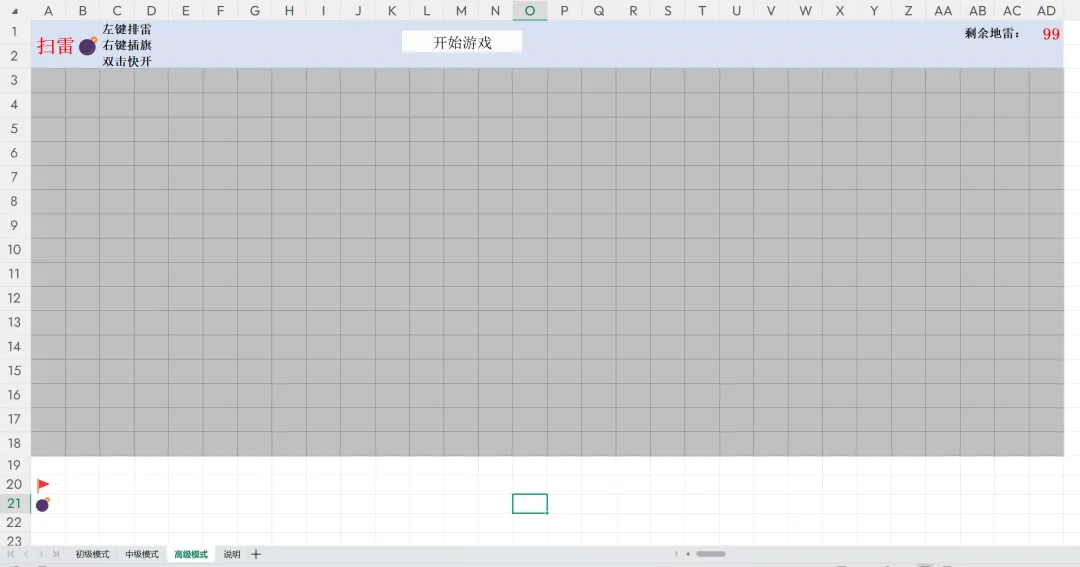Select row 22 header

(x=14, y=523)
